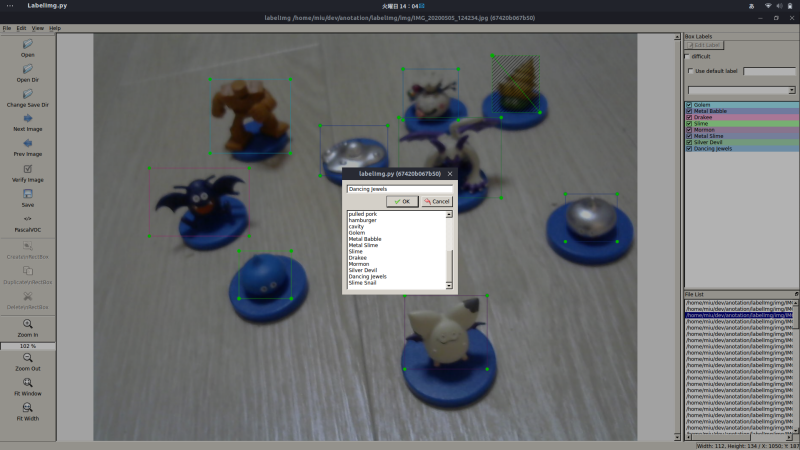Open the clock in the top bar

(x=403, y=6)
